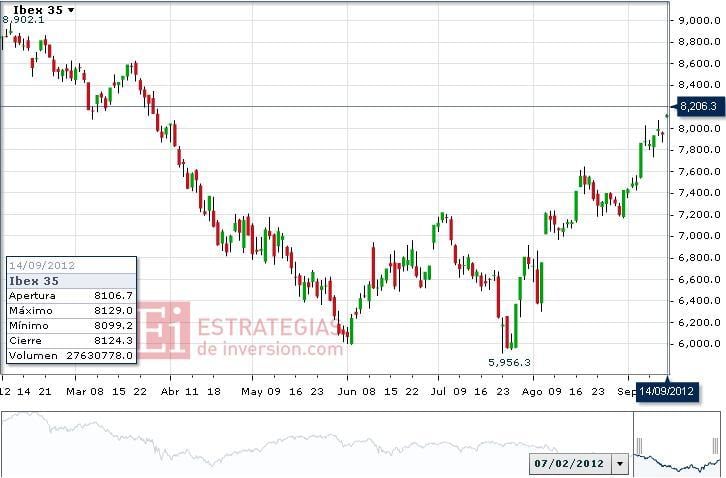Click the 7,600.0 price axis label
This screenshot has height=478, width=726.
(x=699, y=171)
